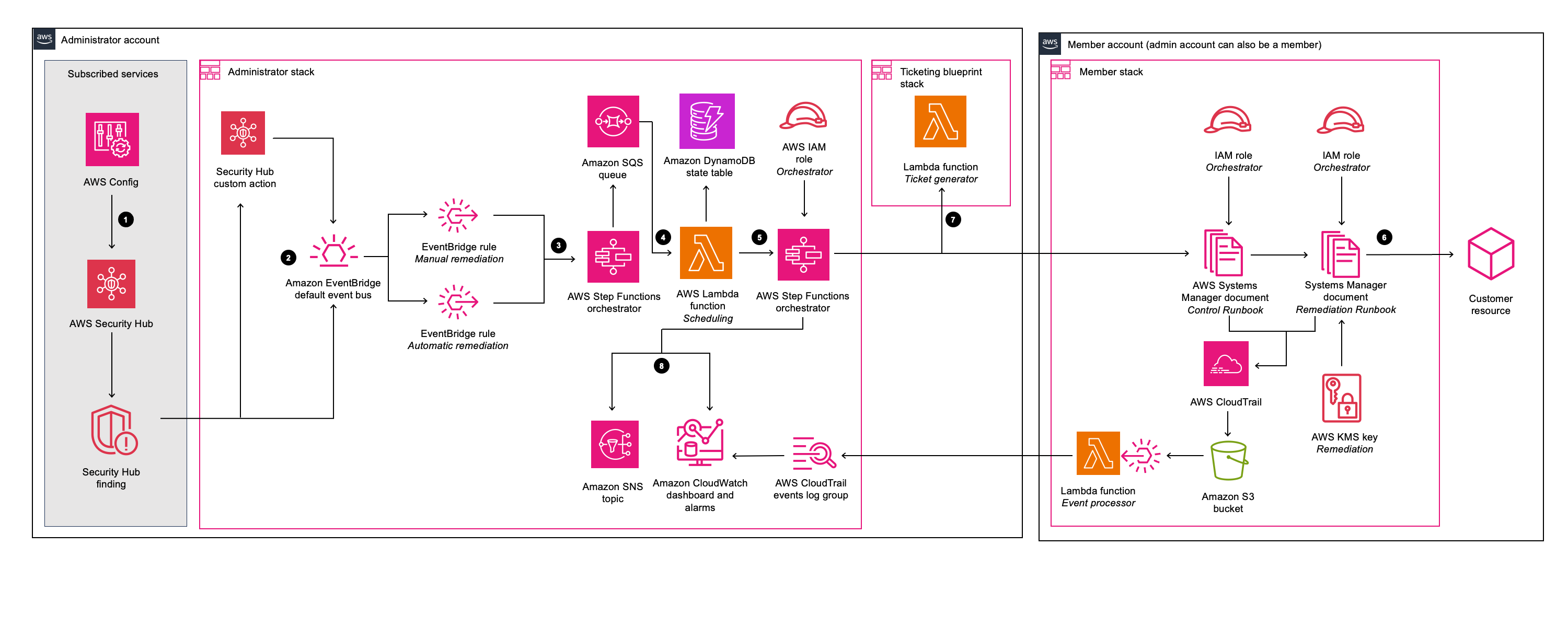Select the Manual remediation EventBridge rule icon
Viewport: 1568px width, 627px height.
458,215
